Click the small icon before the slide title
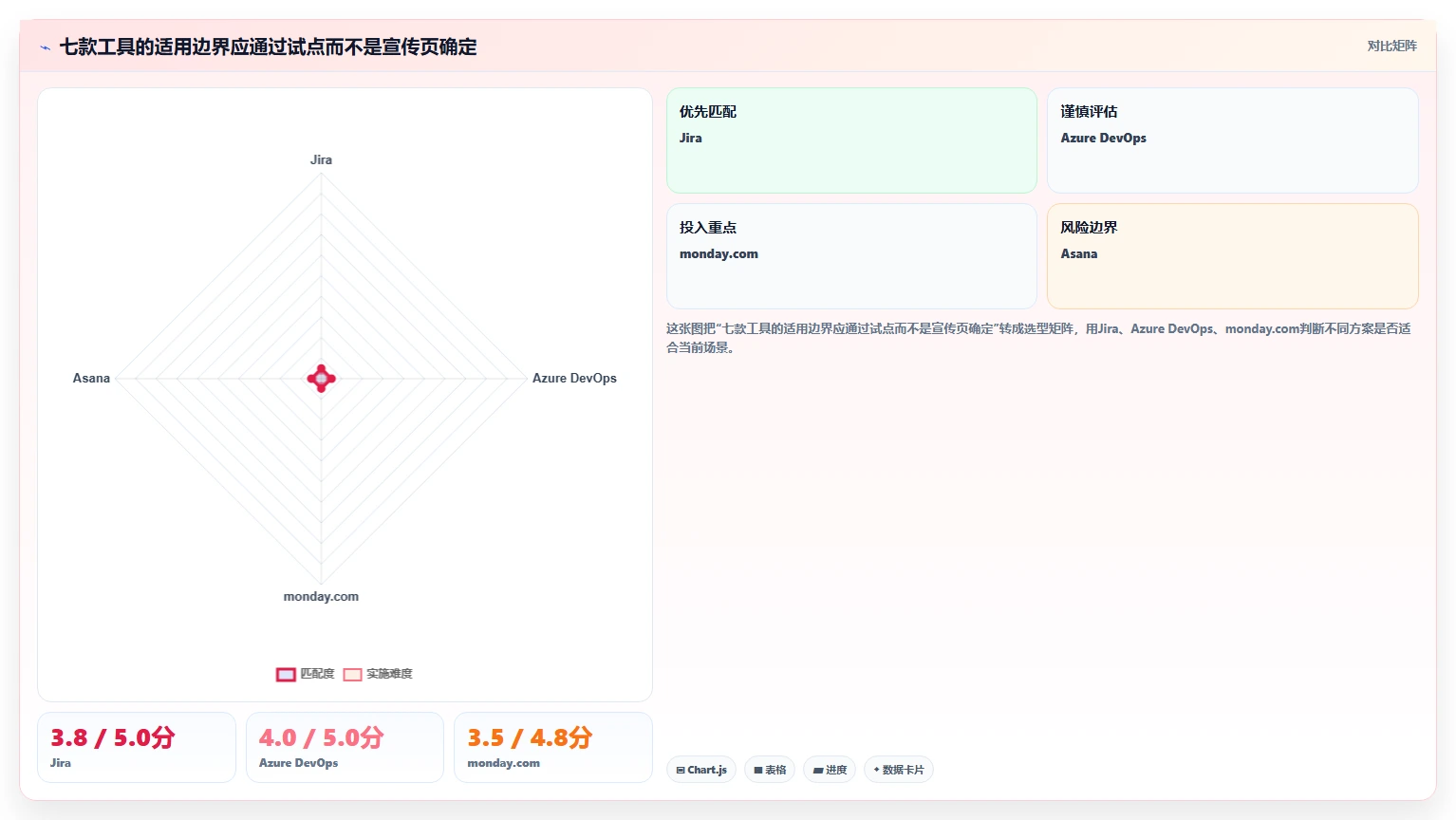 [x=45, y=47]
